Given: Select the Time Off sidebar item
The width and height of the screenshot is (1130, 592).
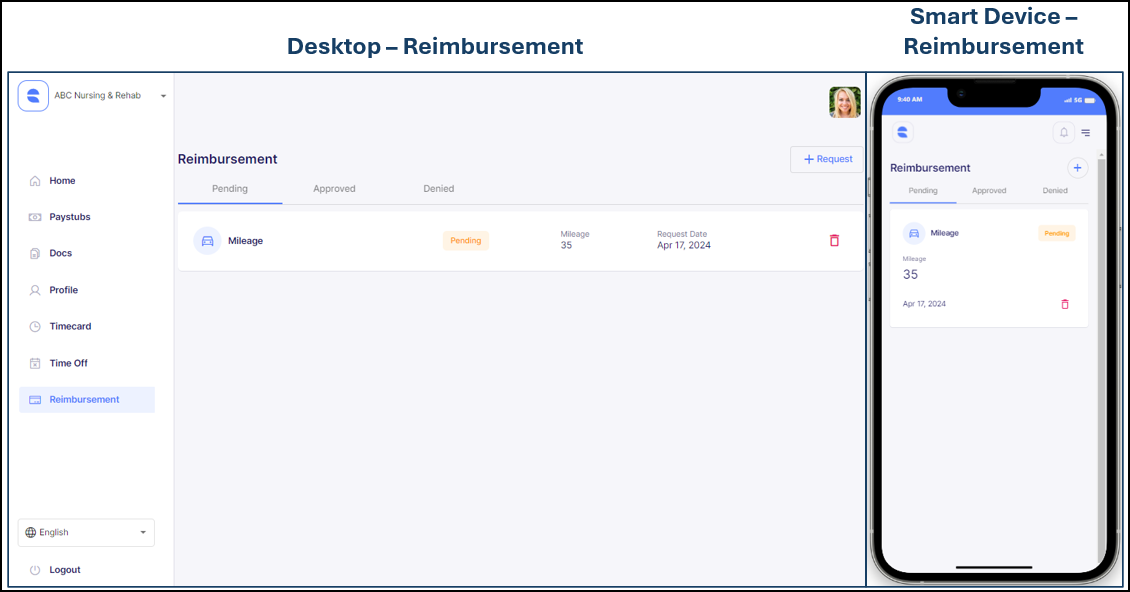Looking at the screenshot, I should coord(67,362).
